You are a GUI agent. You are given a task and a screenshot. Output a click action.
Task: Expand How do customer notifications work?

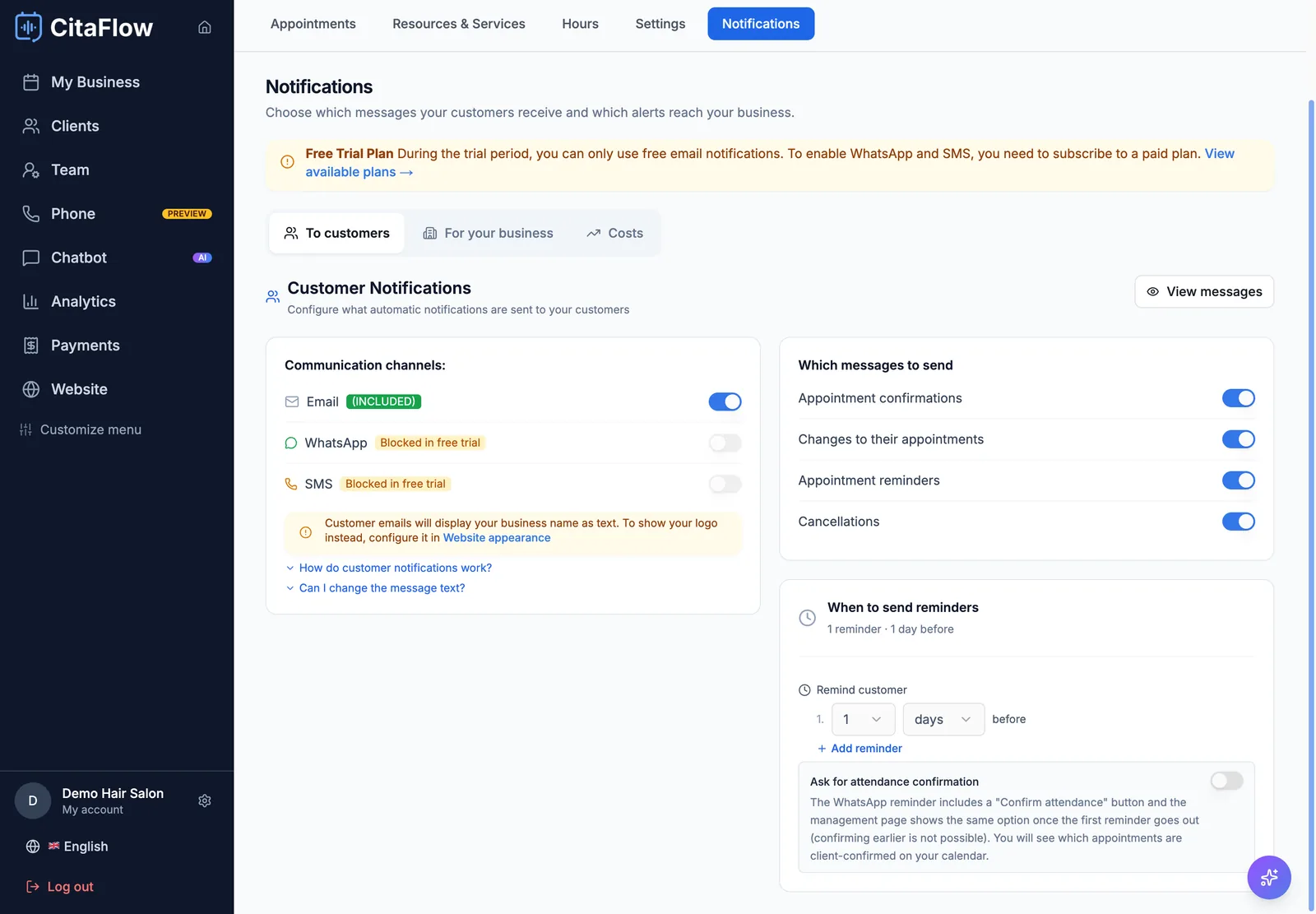click(388, 568)
